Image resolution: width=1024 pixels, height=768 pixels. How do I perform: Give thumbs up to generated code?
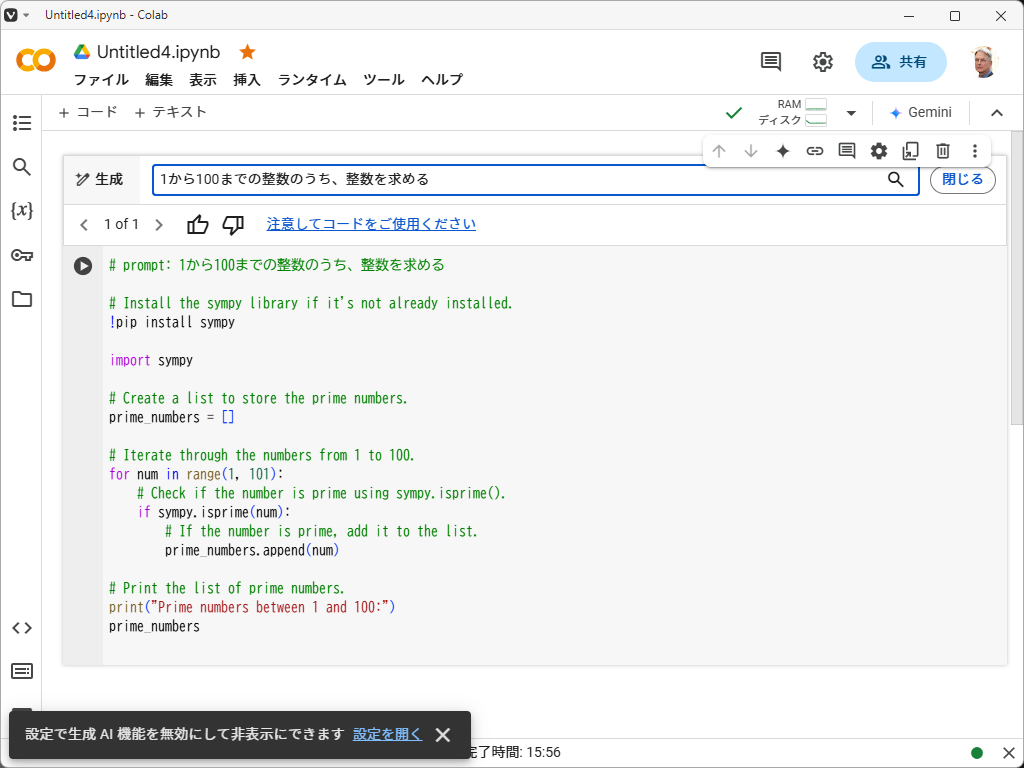click(198, 225)
